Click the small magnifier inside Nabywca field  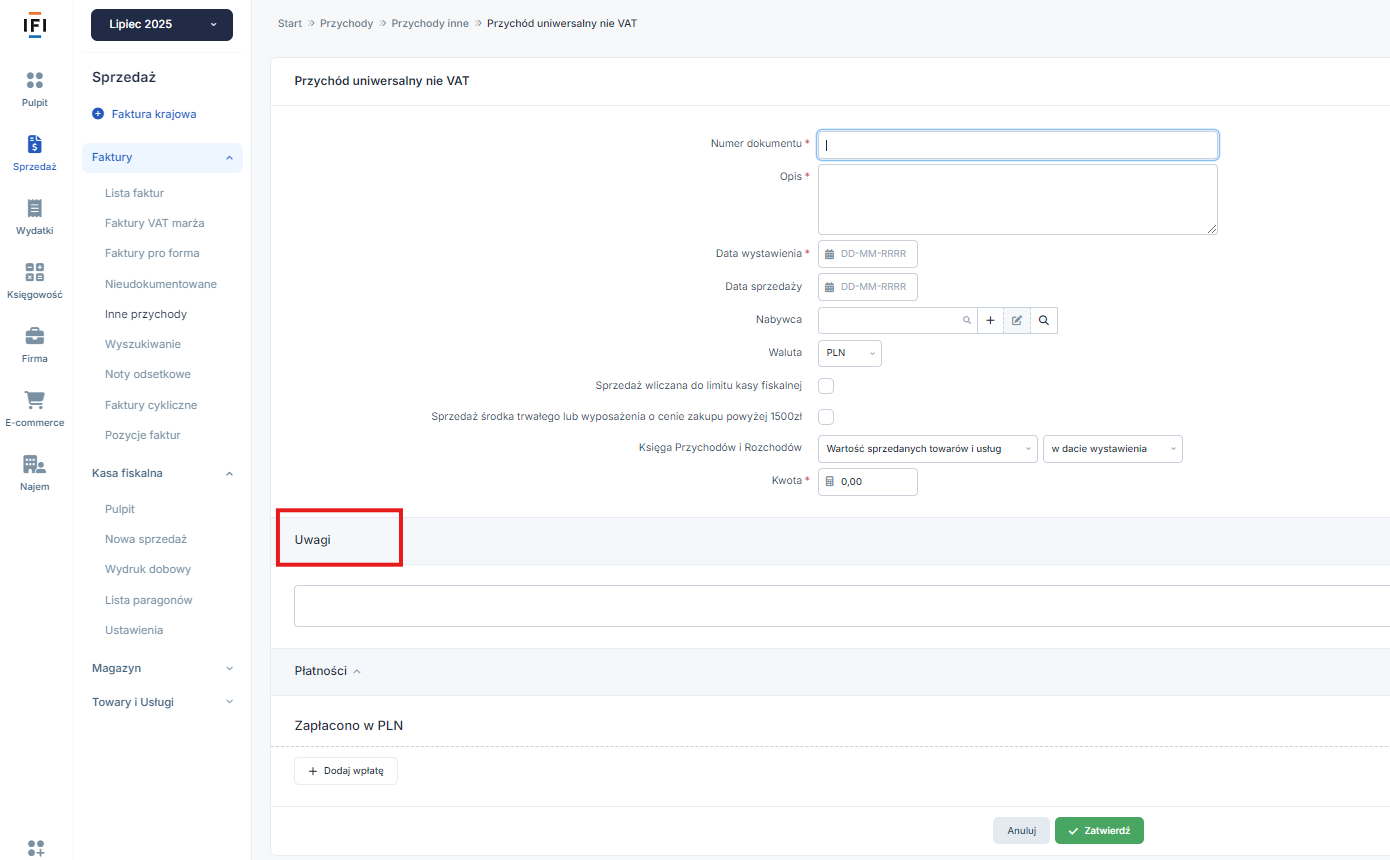(x=966, y=320)
